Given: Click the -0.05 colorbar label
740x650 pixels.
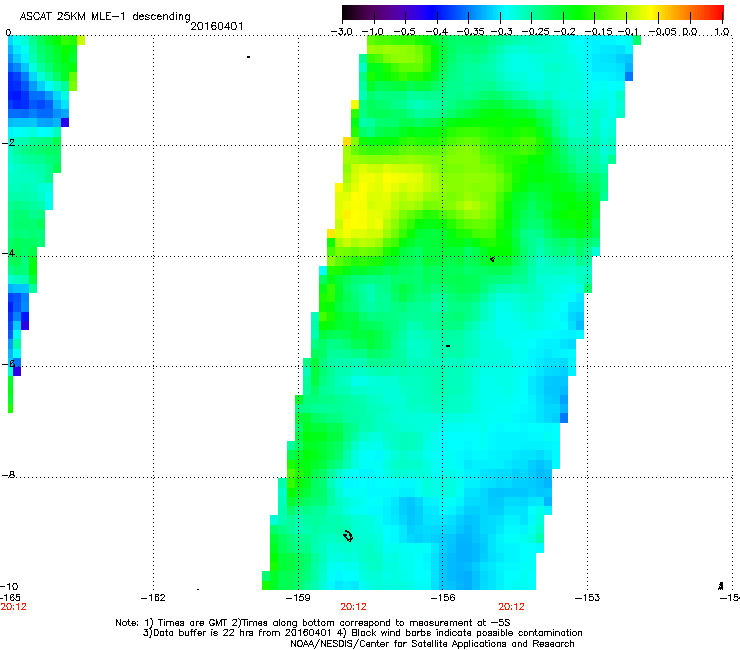Looking at the screenshot, I should click(x=662, y=32).
